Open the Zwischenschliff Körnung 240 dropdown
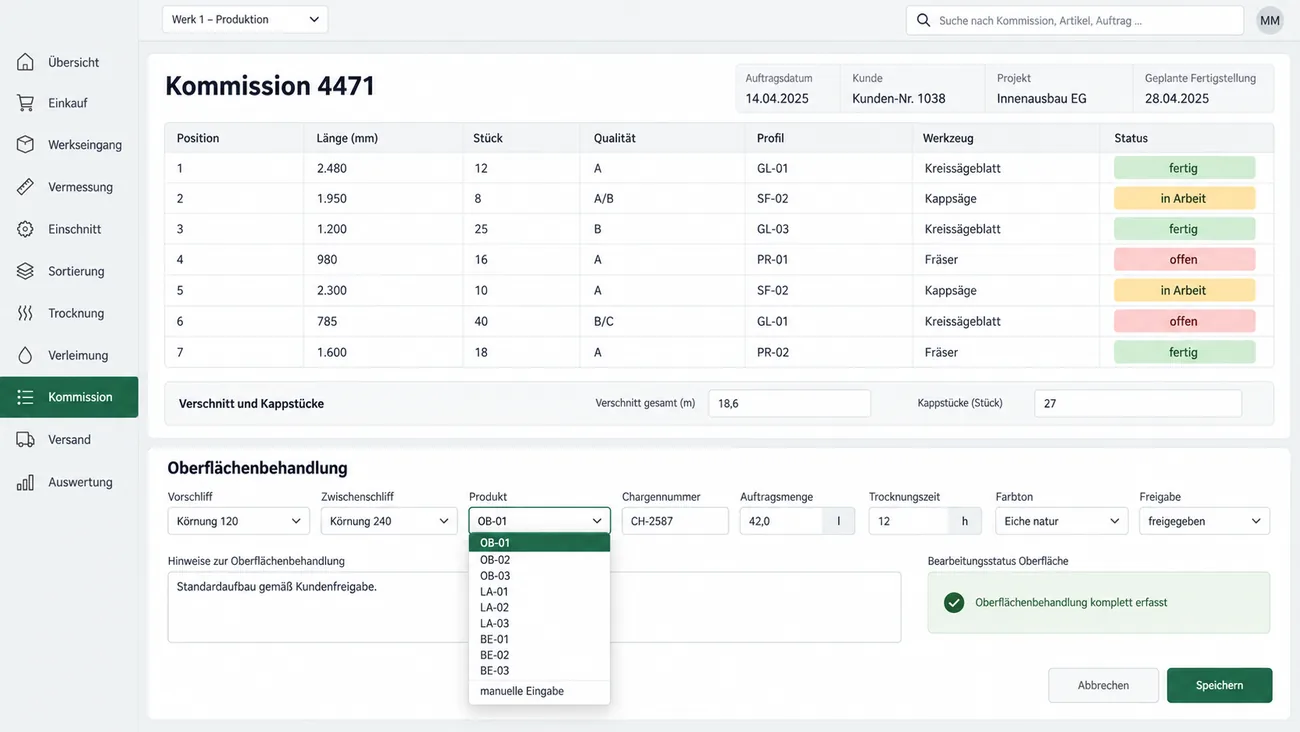This screenshot has width=1300, height=732. [x=390, y=521]
